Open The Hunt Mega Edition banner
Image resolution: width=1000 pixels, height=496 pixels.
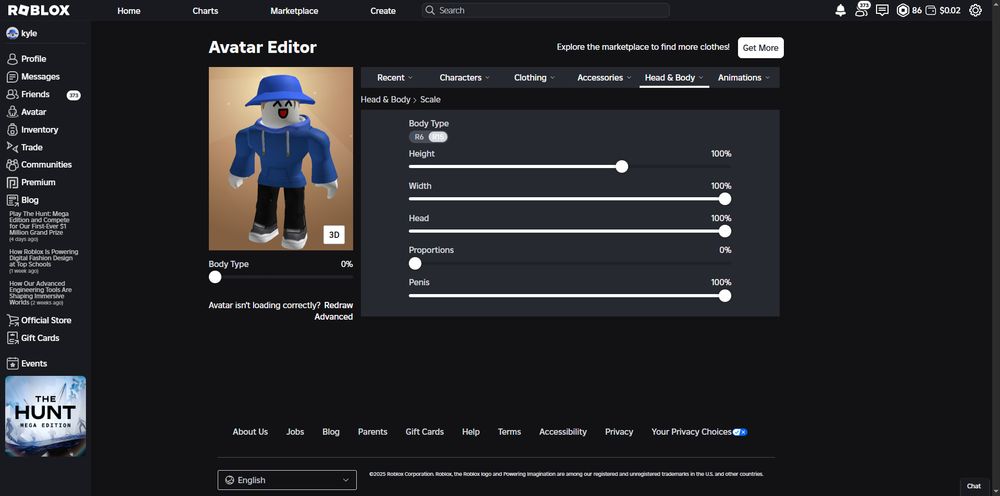(x=45, y=416)
